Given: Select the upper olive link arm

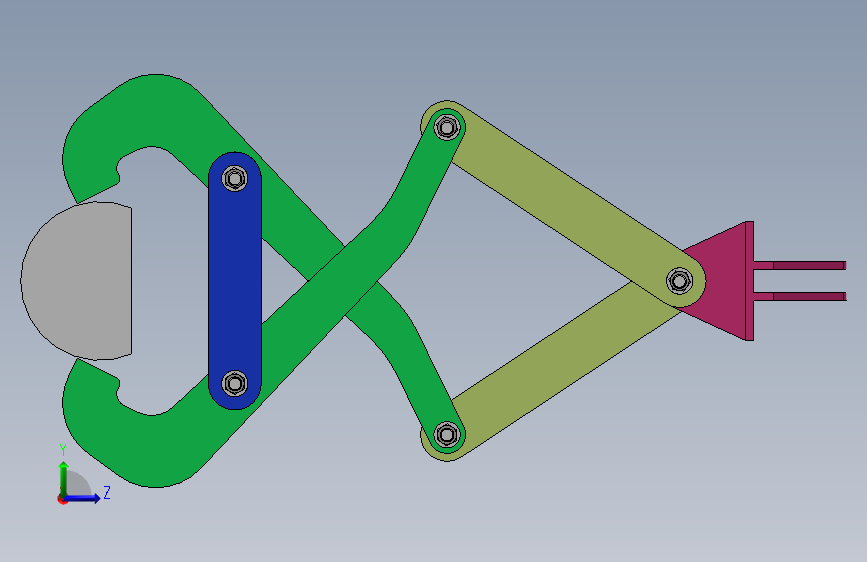Looking at the screenshot, I should 564,205.
